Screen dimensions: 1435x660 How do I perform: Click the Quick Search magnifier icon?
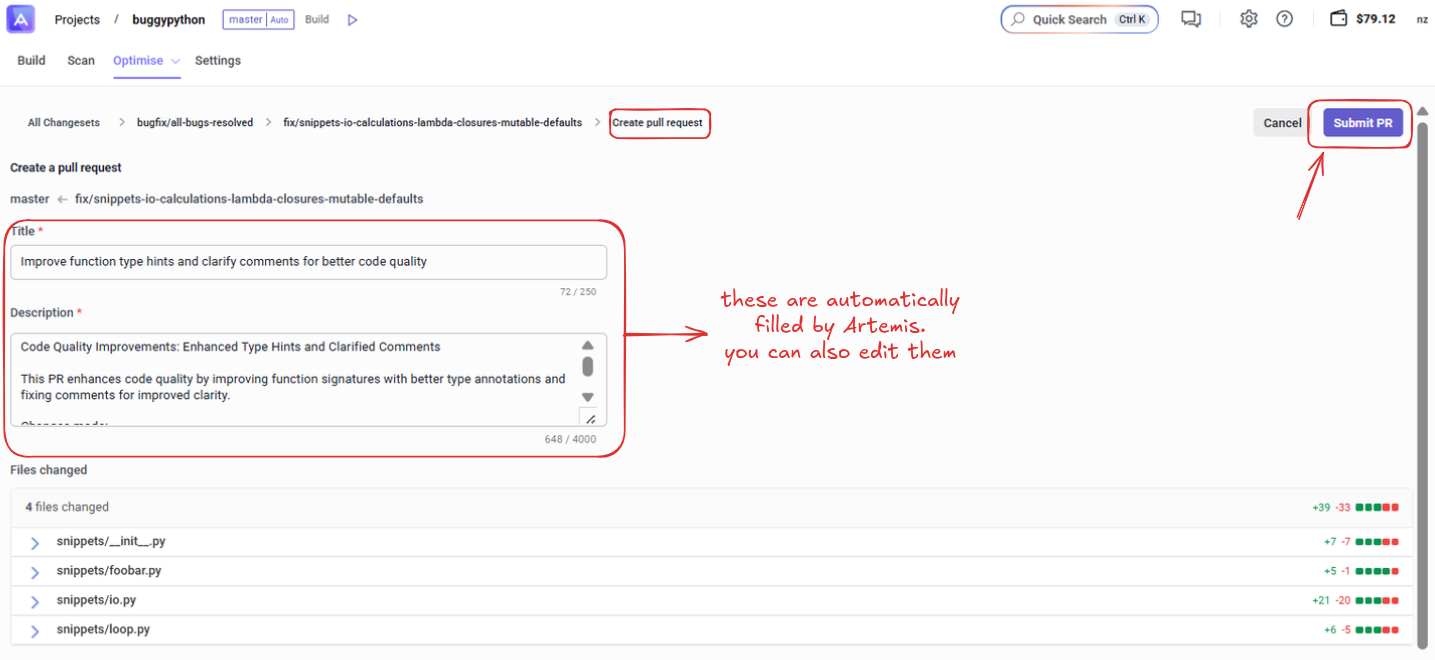[1018, 19]
